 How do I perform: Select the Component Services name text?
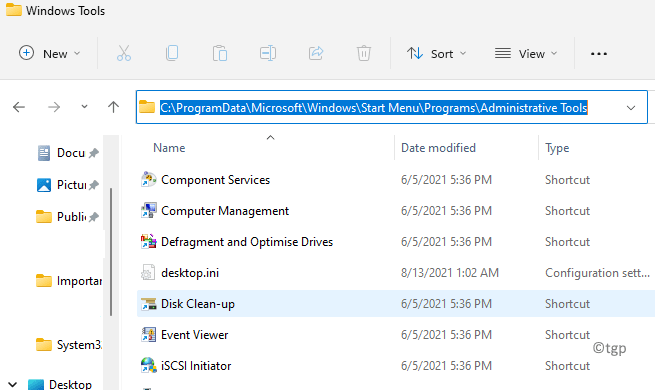pyautogui.click(x=216, y=180)
